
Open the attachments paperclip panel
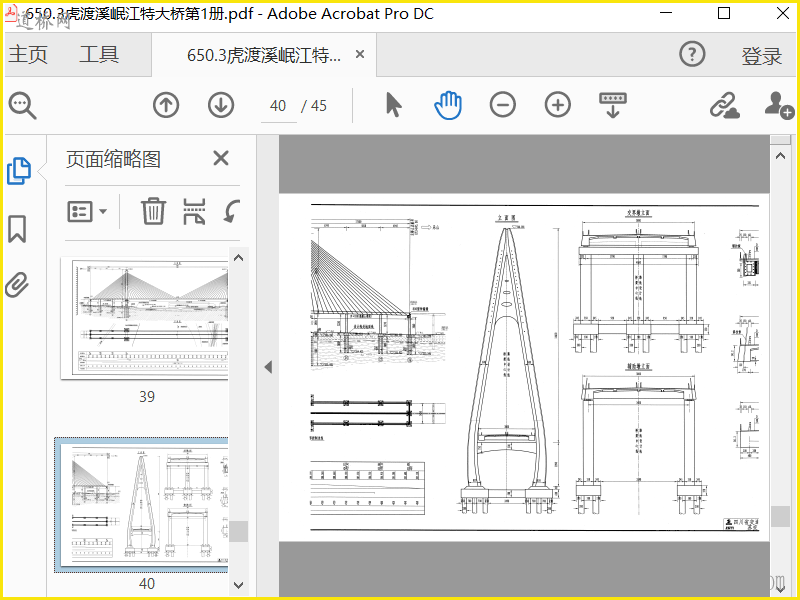pyautogui.click(x=17, y=285)
